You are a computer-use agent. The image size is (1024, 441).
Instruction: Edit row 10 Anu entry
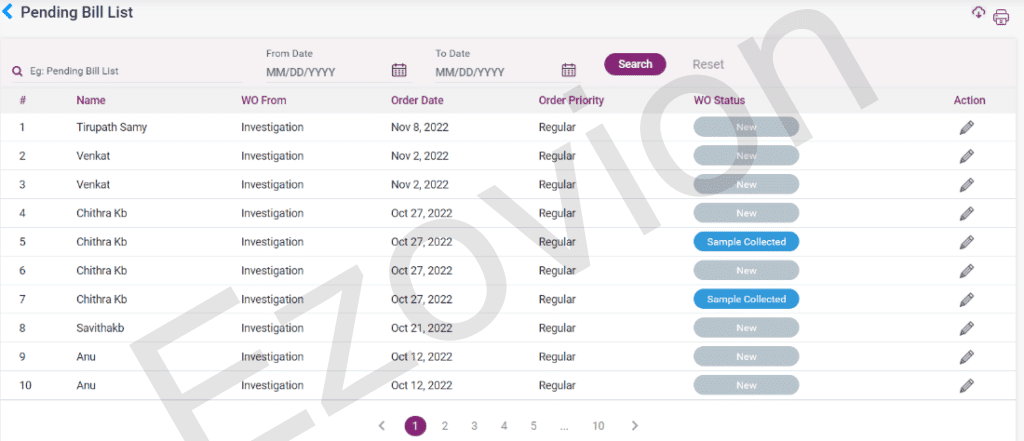tap(967, 386)
